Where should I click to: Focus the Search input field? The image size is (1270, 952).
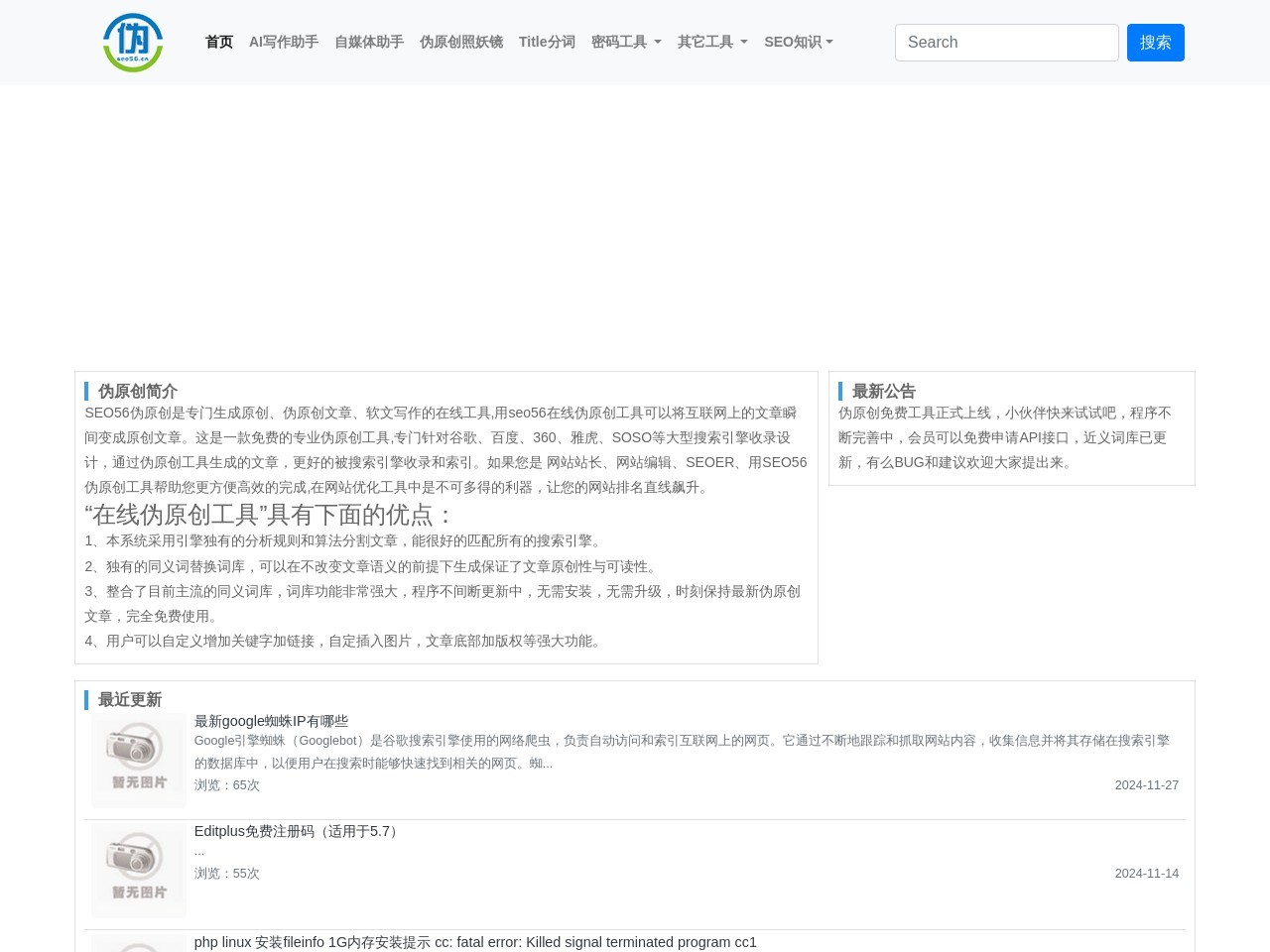click(1006, 43)
